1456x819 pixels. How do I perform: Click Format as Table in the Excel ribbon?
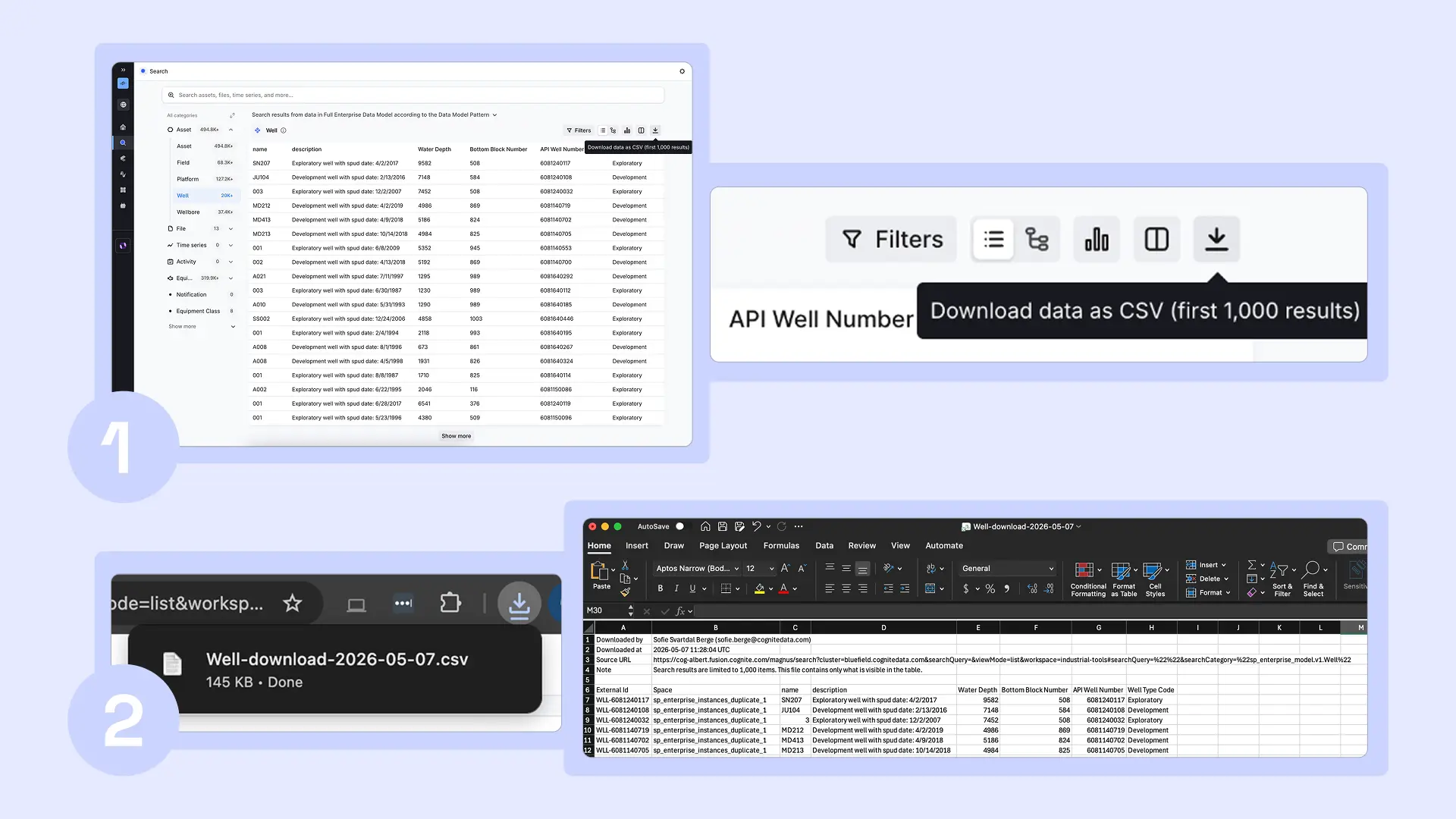1124,580
